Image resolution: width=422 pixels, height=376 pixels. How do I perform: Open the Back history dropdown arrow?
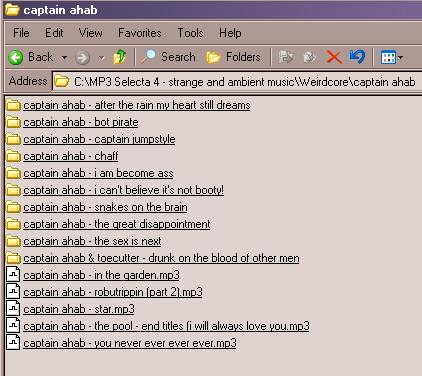coord(64,58)
